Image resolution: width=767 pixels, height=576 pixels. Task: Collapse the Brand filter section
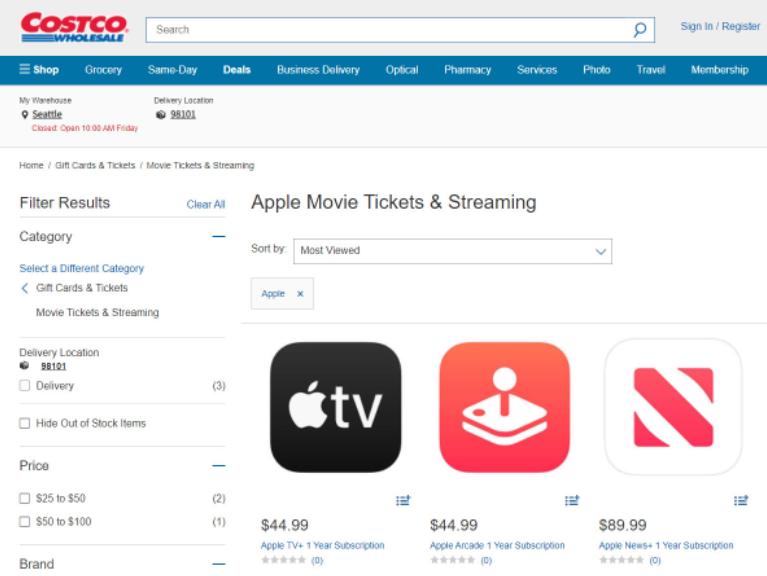click(x=219, y=564)
